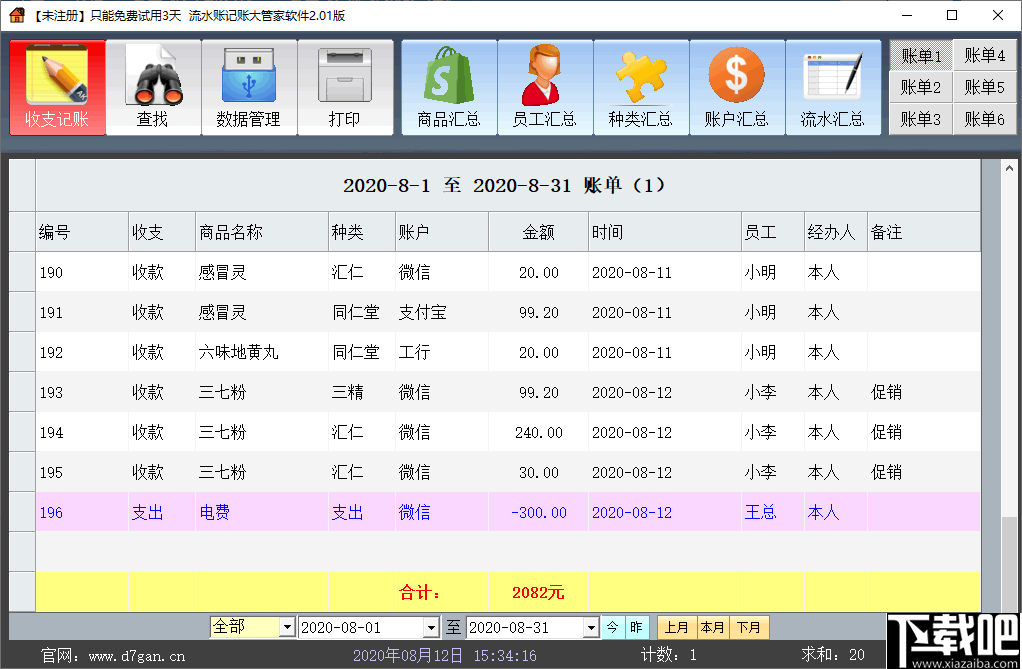The height and width of the screenshot is (669, 1022).
Task: Click the 今 (today) button
Action: pos(612,627)
